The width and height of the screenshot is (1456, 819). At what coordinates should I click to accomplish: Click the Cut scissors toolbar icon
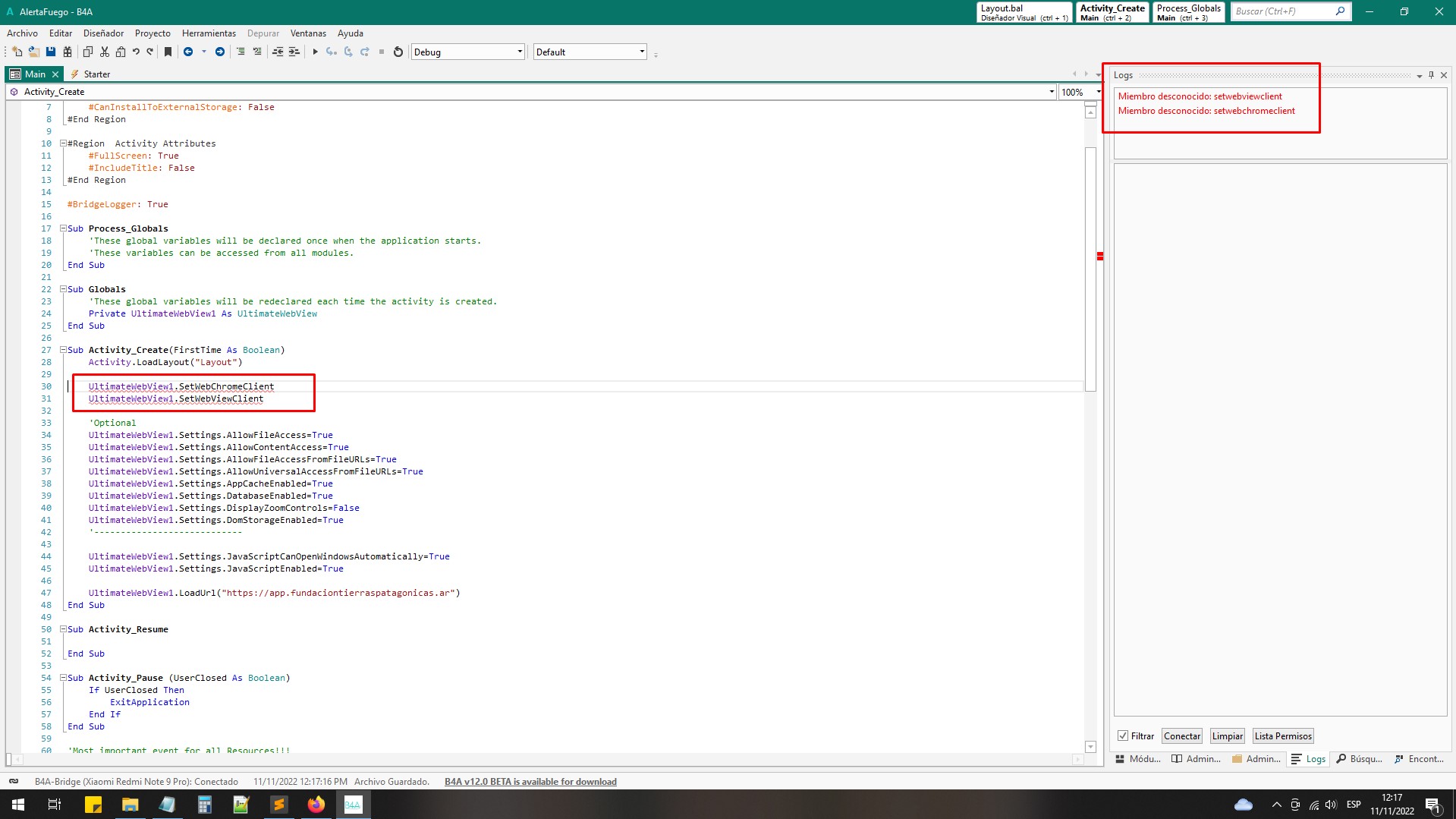(105, 52)
